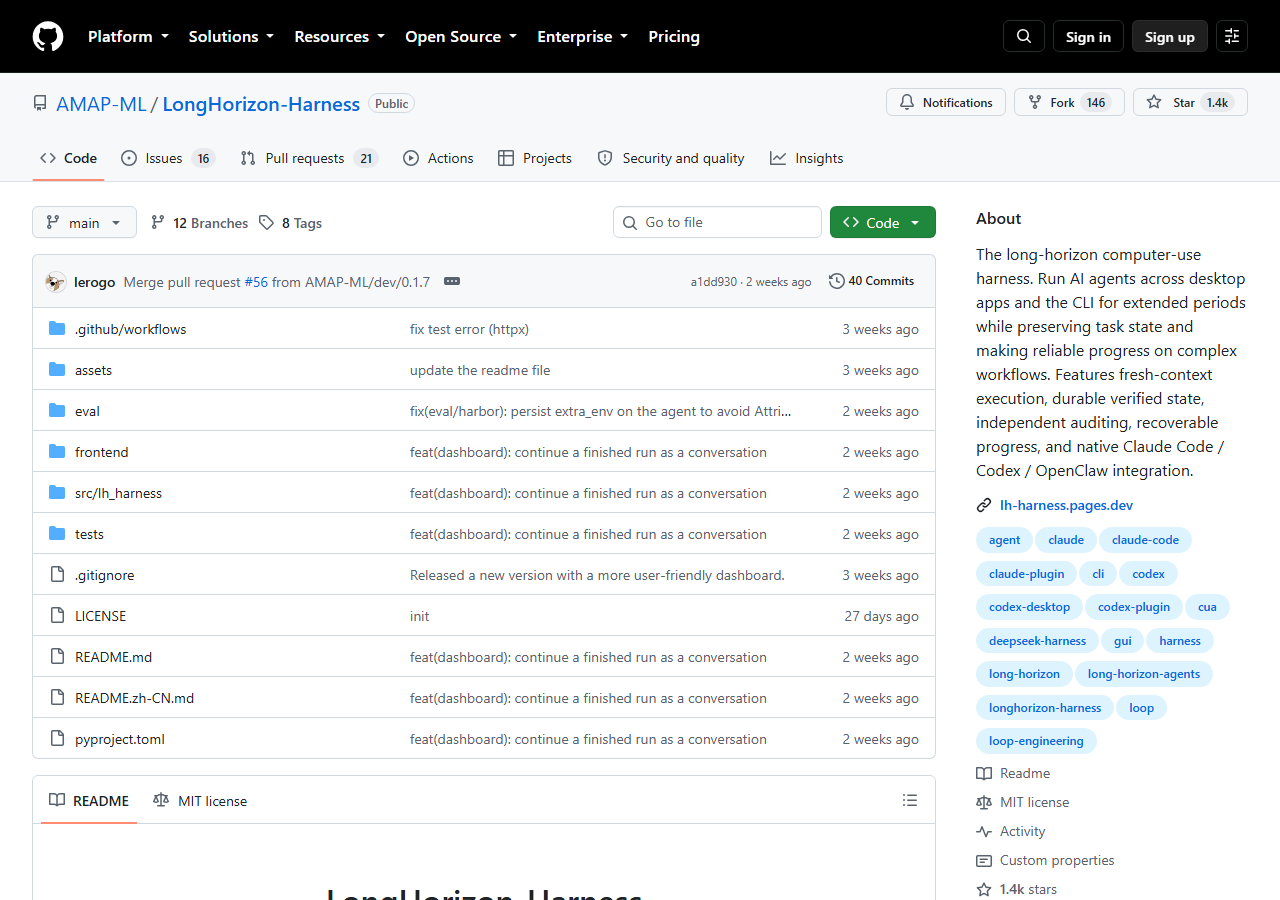
Task: Expand the Platform menu
Action: [x=128, y=36]
